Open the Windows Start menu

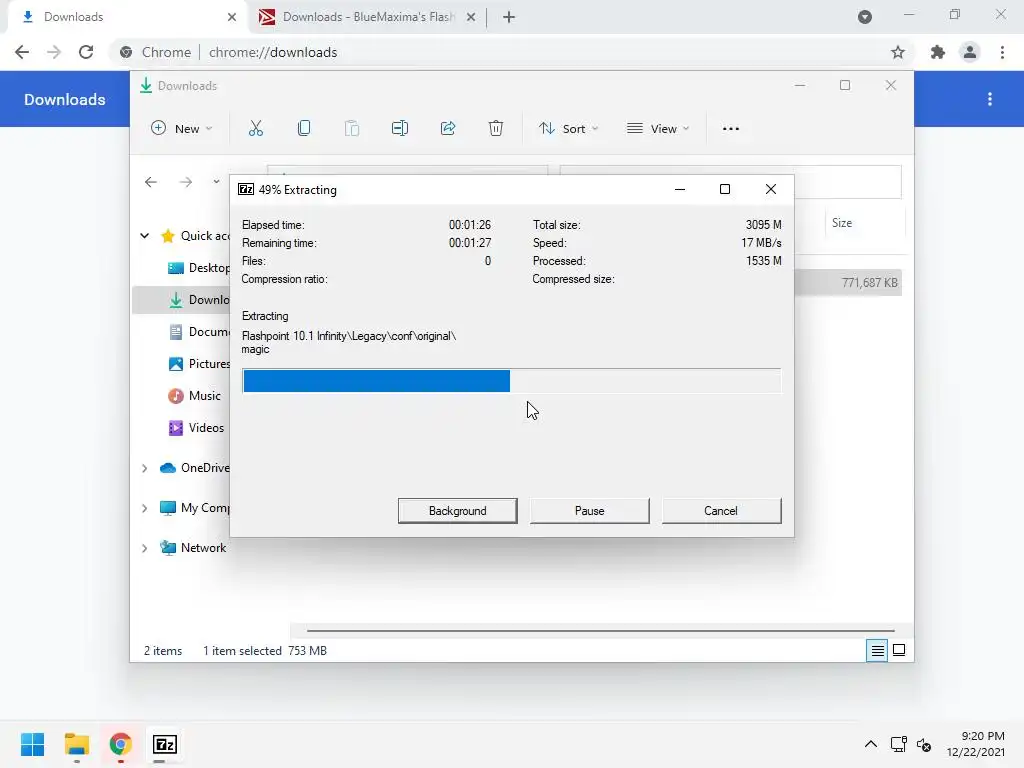point(32,744)
